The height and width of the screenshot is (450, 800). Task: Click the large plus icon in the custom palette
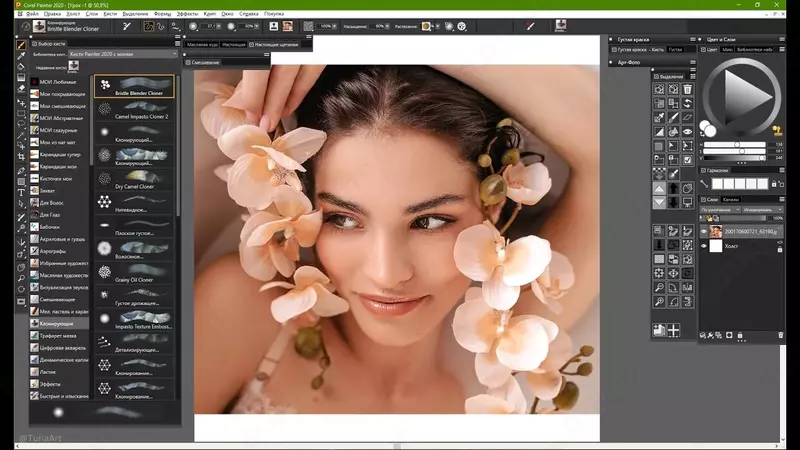coord(673,331)
